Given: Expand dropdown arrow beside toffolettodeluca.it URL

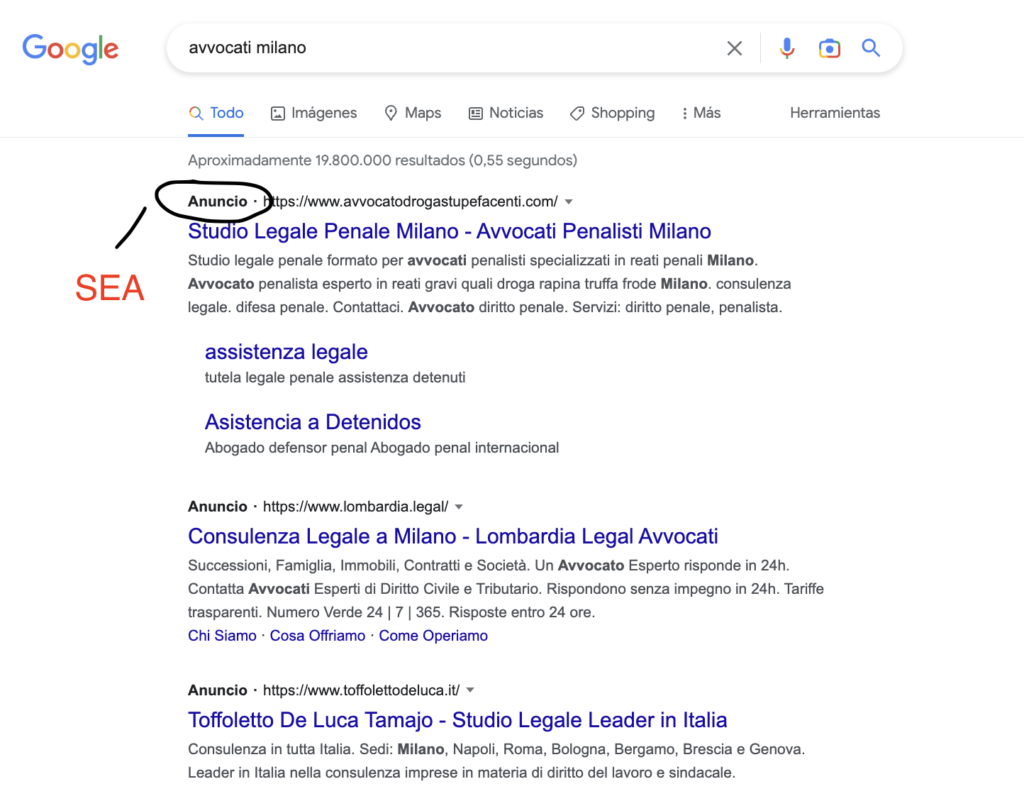Looking at the screenshot, I should click(470, 690).
